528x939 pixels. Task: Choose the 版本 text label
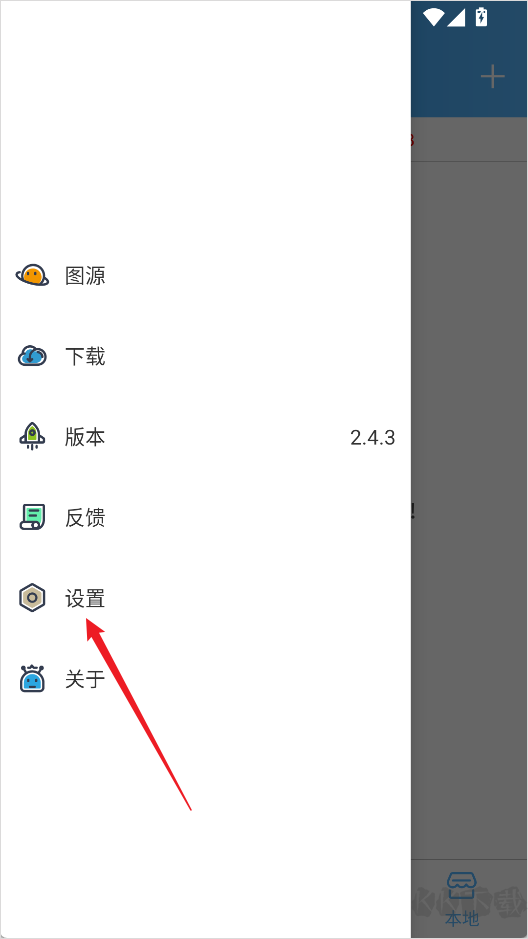(x=85, y=437)
